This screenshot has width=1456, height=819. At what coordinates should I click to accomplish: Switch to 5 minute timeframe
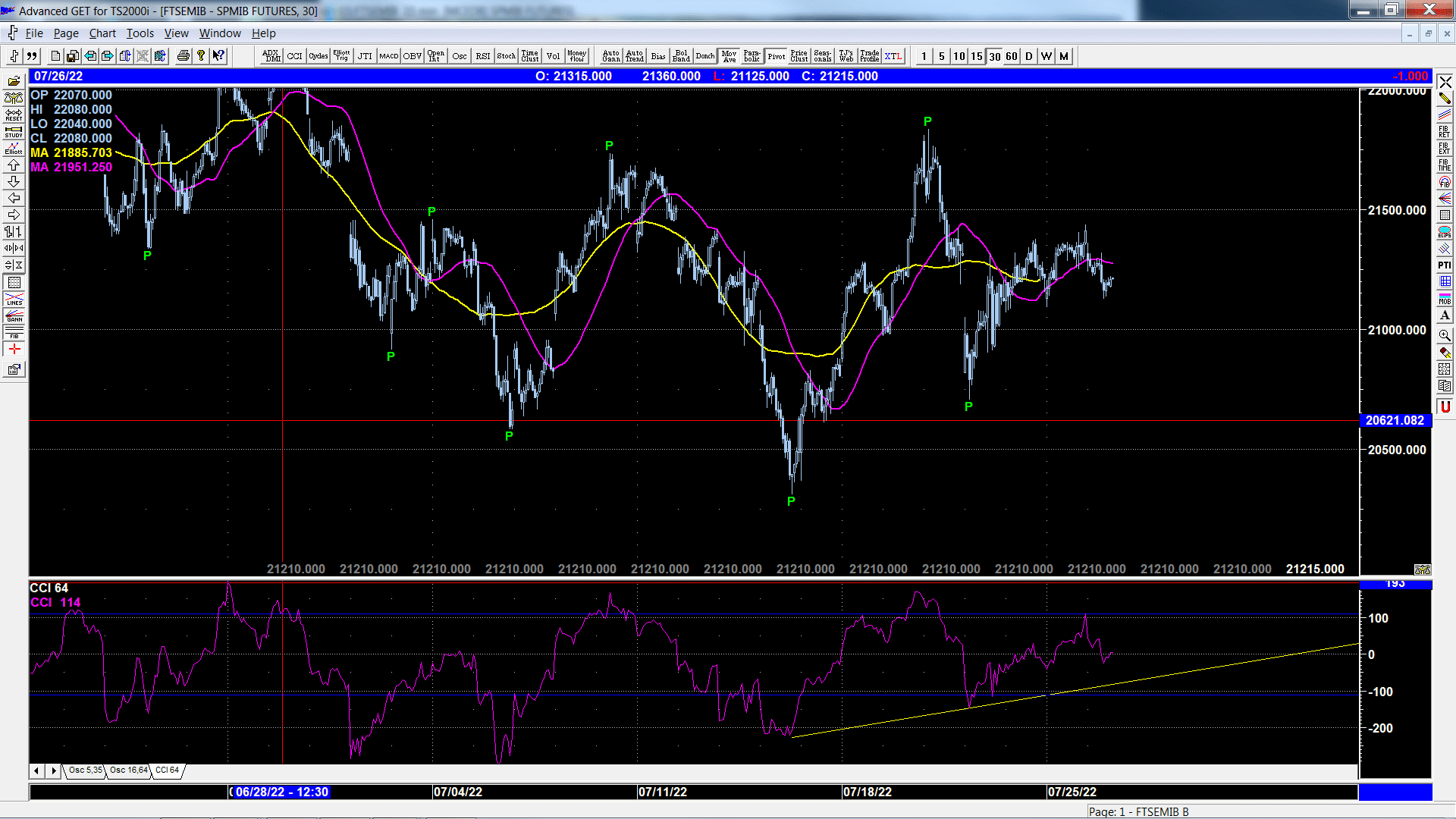(x=942, y=56)
